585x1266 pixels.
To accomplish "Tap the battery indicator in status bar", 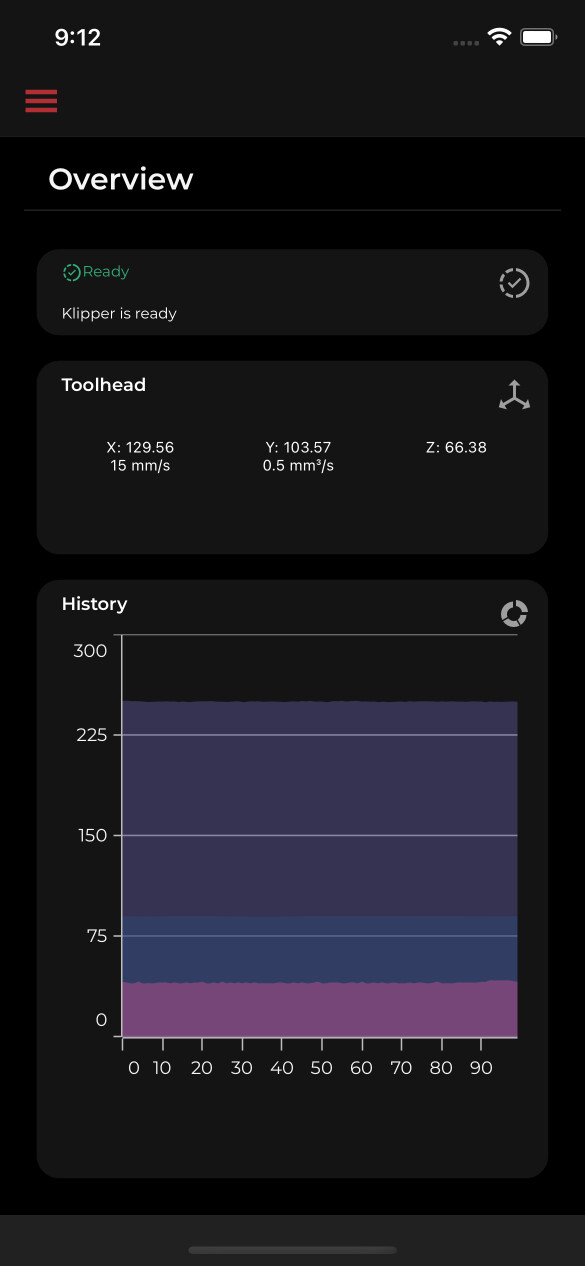I will point(537,36).
